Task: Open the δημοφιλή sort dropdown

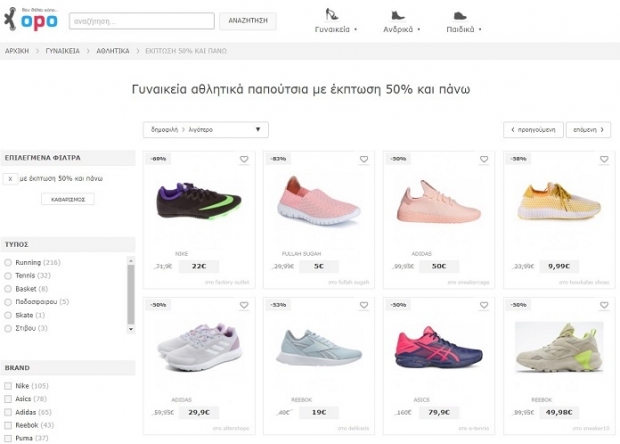Action: coord(206,130)
